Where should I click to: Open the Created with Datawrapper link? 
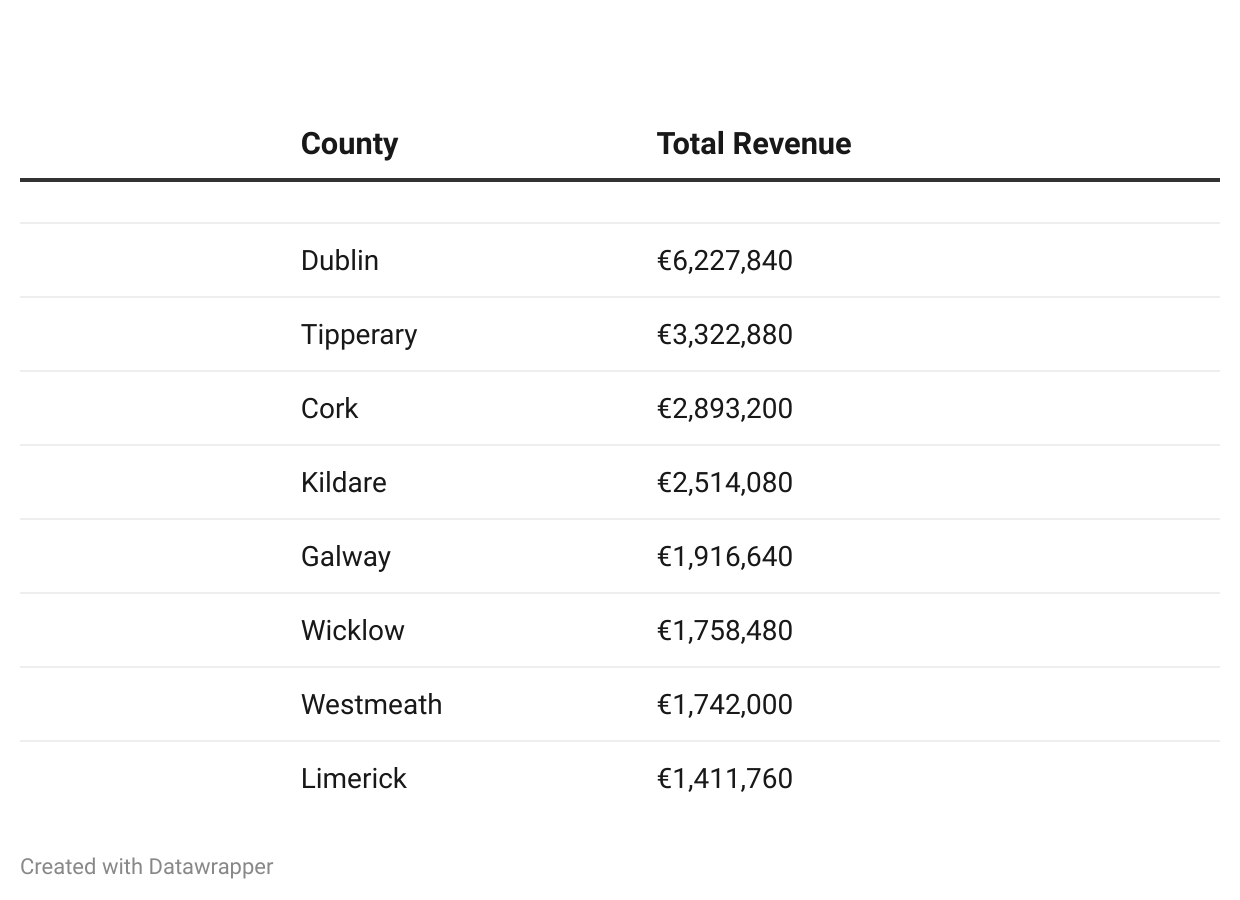(146, 867)
